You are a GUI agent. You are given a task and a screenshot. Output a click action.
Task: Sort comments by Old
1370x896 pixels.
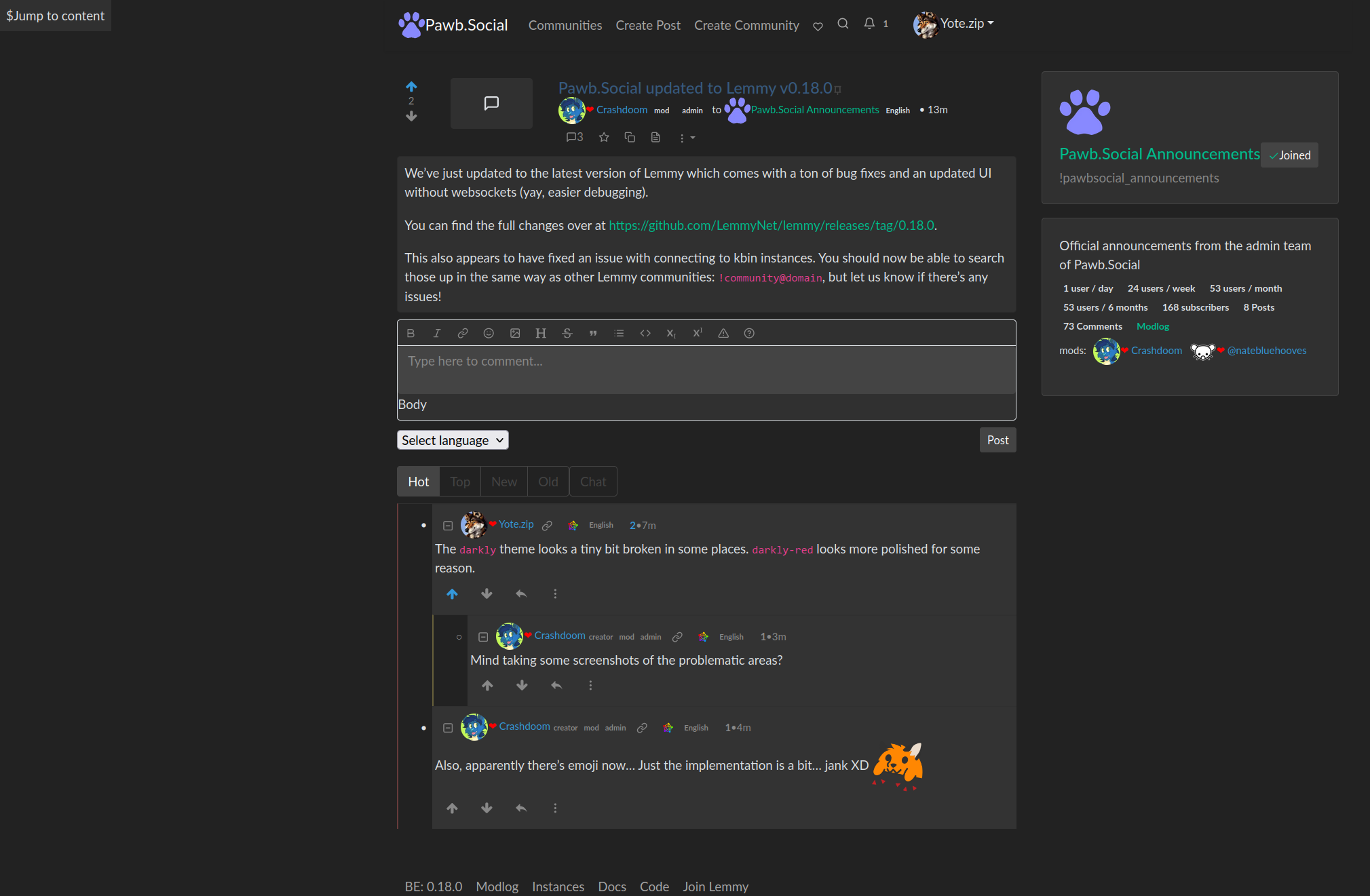point(548,482)
